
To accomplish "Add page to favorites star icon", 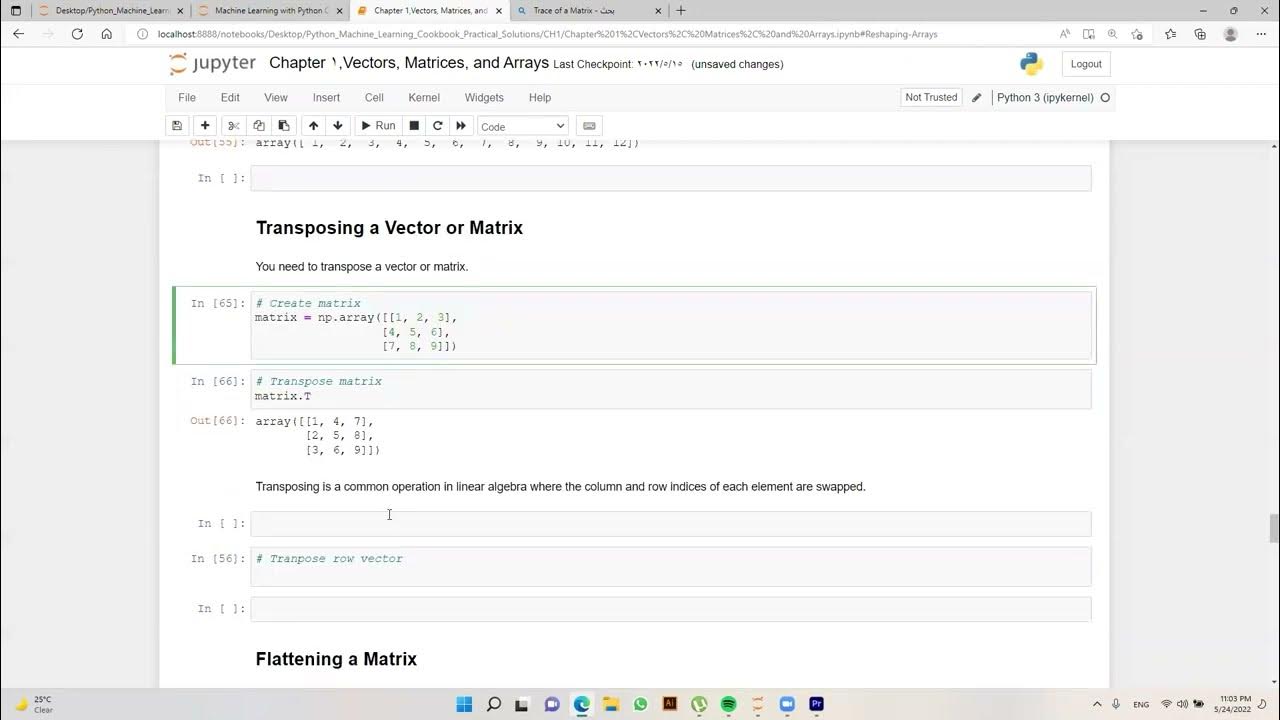I will (x=1137, y=34).
